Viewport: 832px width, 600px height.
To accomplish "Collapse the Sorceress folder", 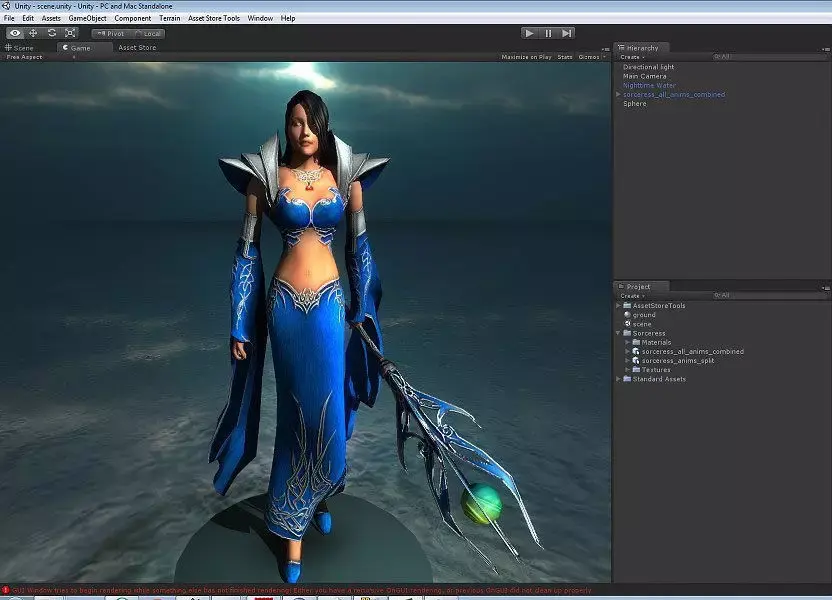I will pos(618,333).
